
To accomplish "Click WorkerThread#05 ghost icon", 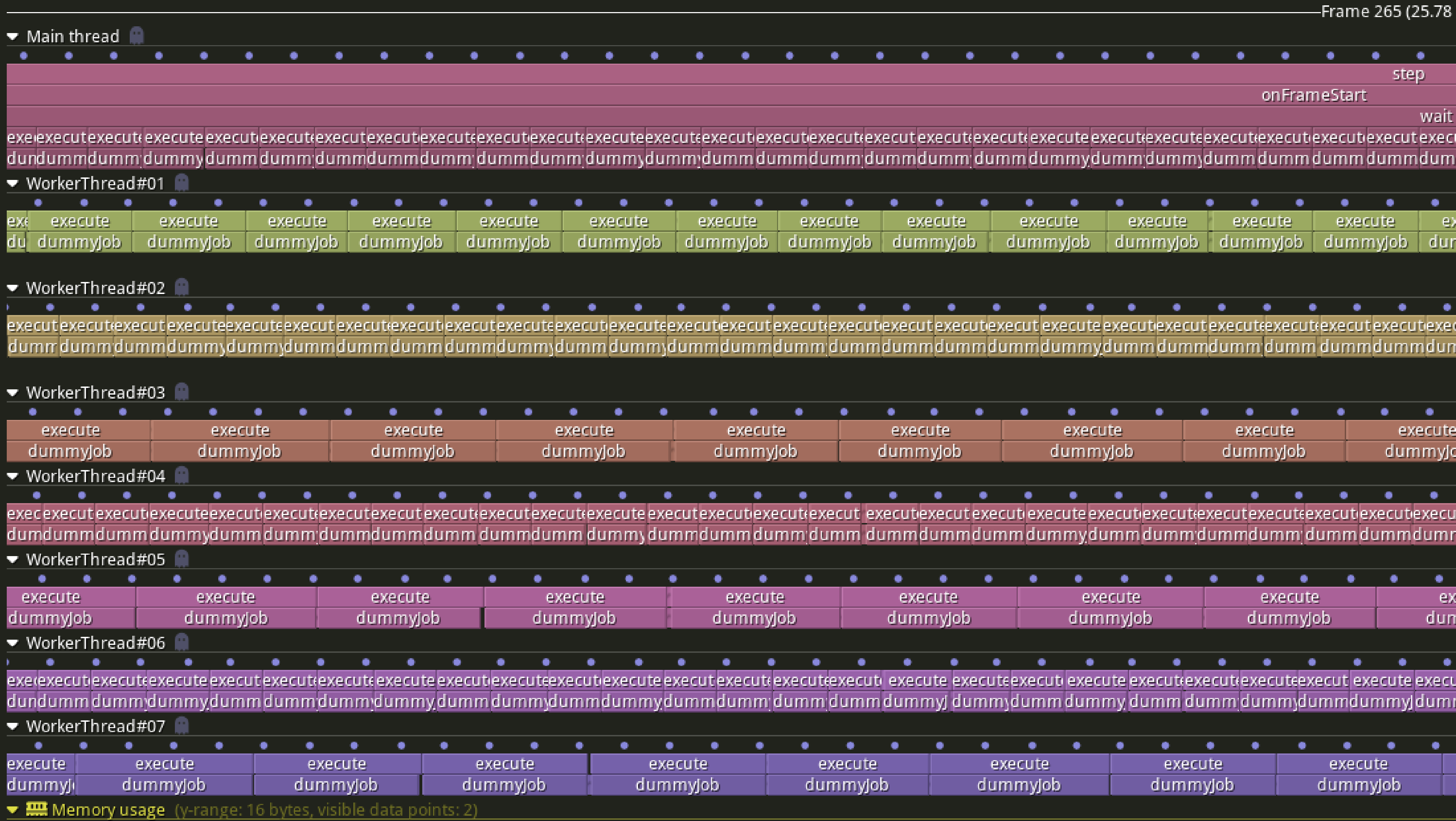I will click(181, 559).
